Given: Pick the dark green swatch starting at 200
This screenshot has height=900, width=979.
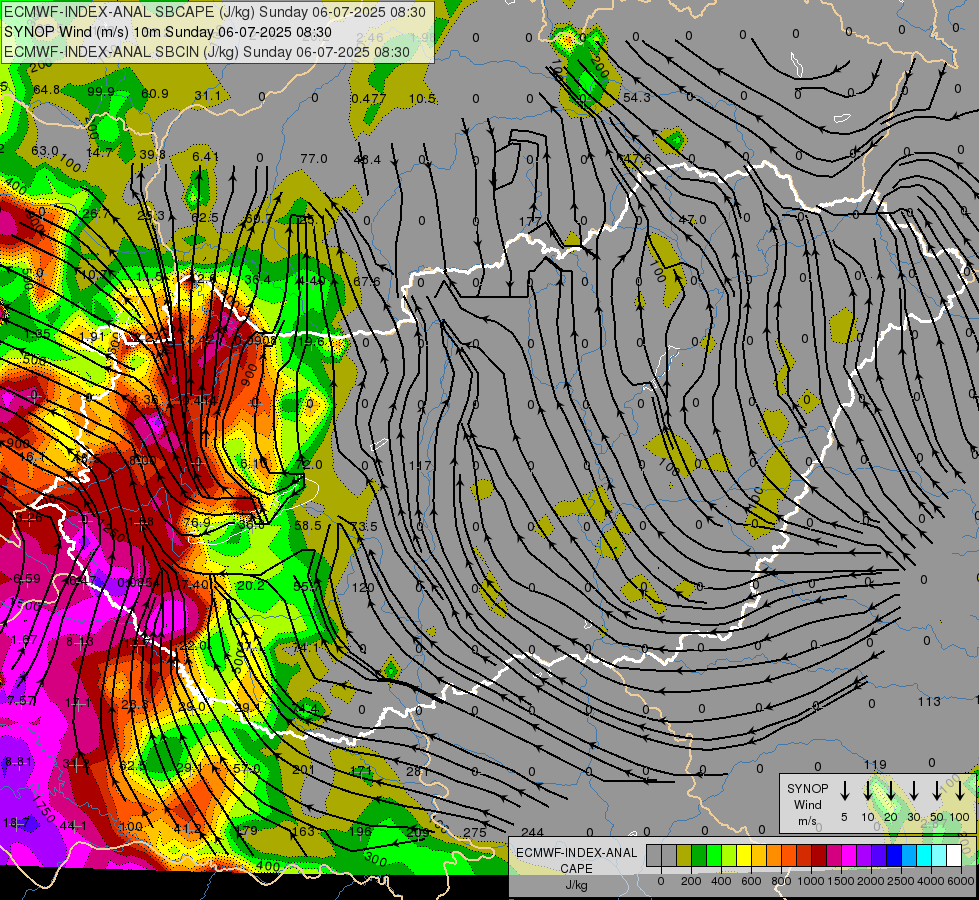Looking at the screenshot, I should (699, 855).
